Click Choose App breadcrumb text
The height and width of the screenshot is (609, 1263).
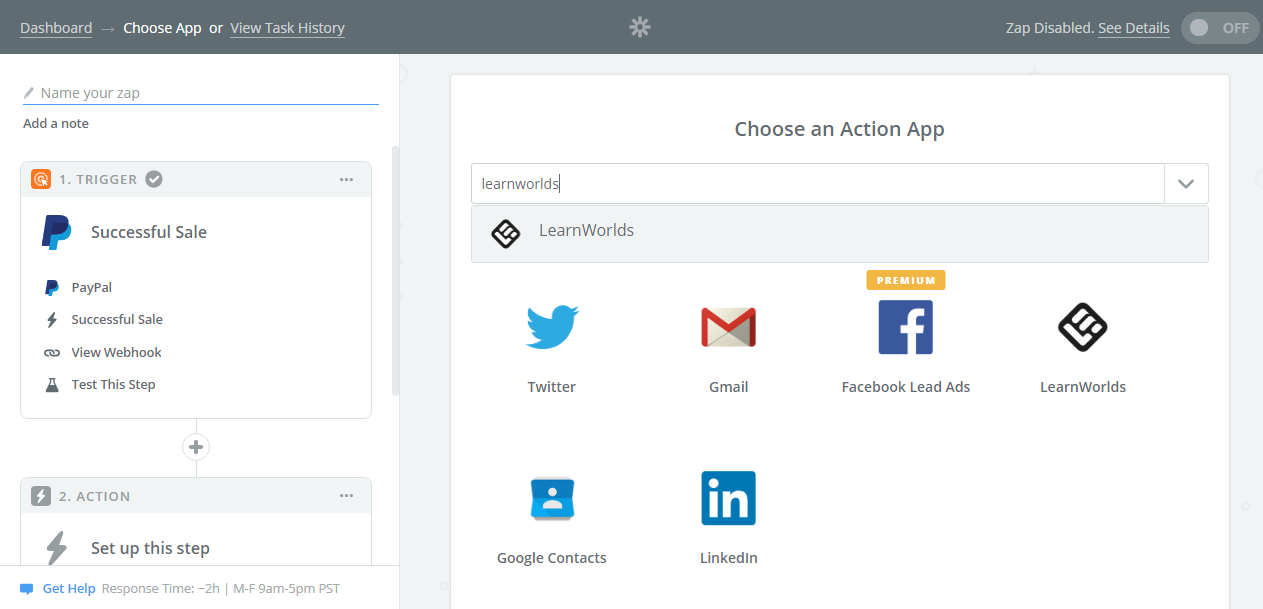(x=162, y=28)
